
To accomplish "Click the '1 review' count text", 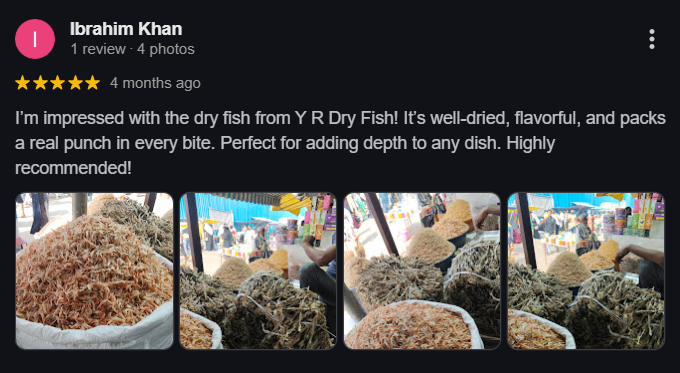I will tap(98, 49).
